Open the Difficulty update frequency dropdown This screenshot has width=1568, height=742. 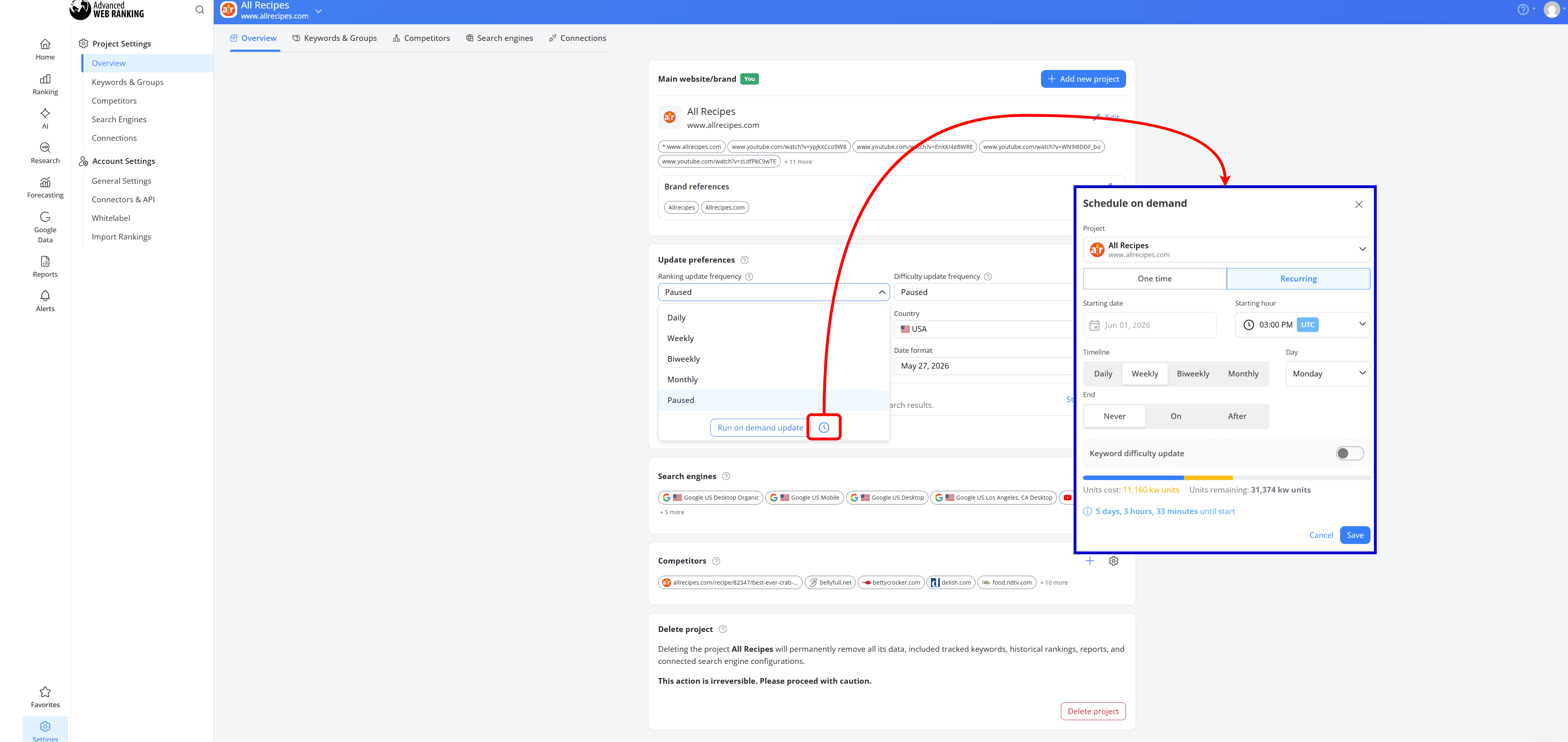coord(984,293)
